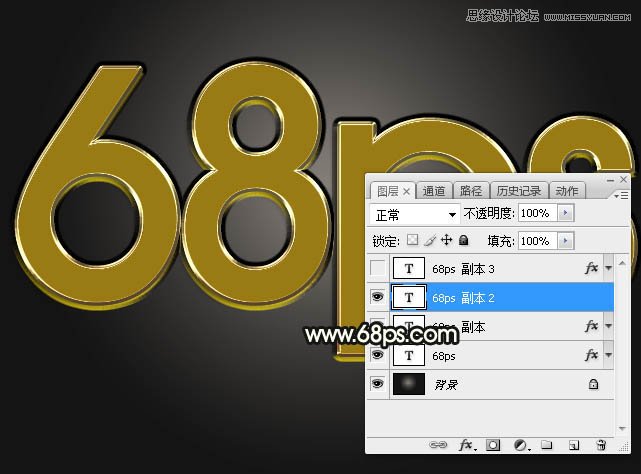The height and width of the screenshot is (474, 641).
Task: Create a new layer
Action: (574, 445)
